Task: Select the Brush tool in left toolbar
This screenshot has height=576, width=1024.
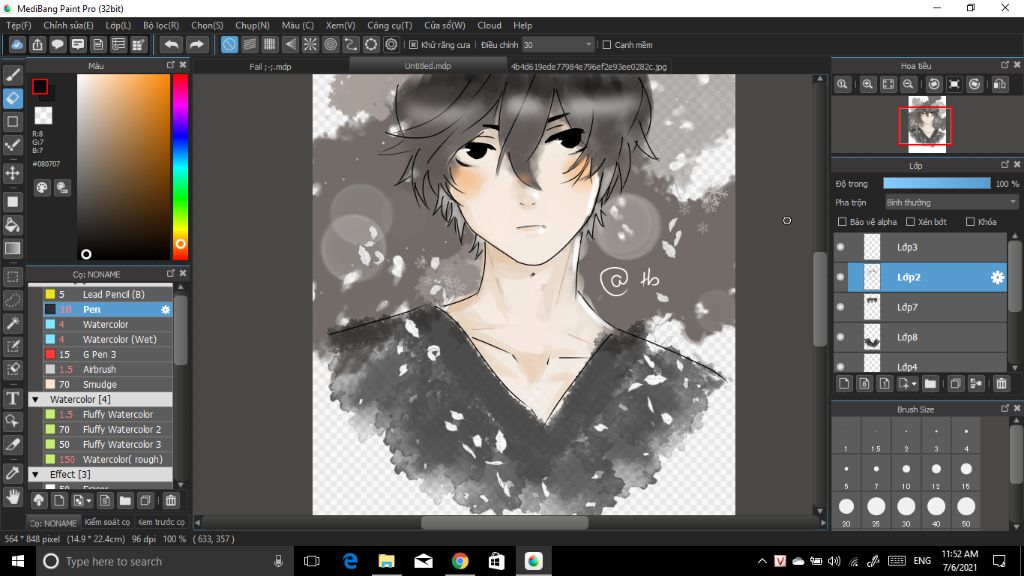Action: tap(12, 75)
